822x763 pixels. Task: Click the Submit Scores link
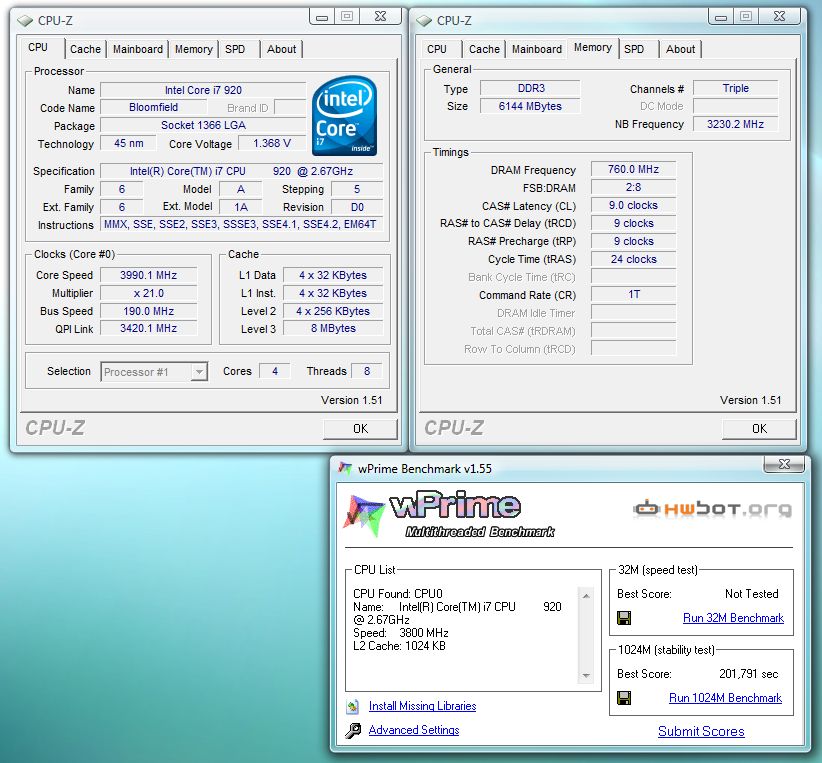[701, 732]
